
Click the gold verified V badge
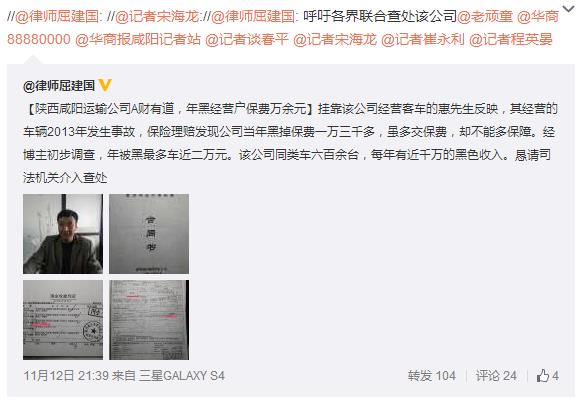click(105, 86)
